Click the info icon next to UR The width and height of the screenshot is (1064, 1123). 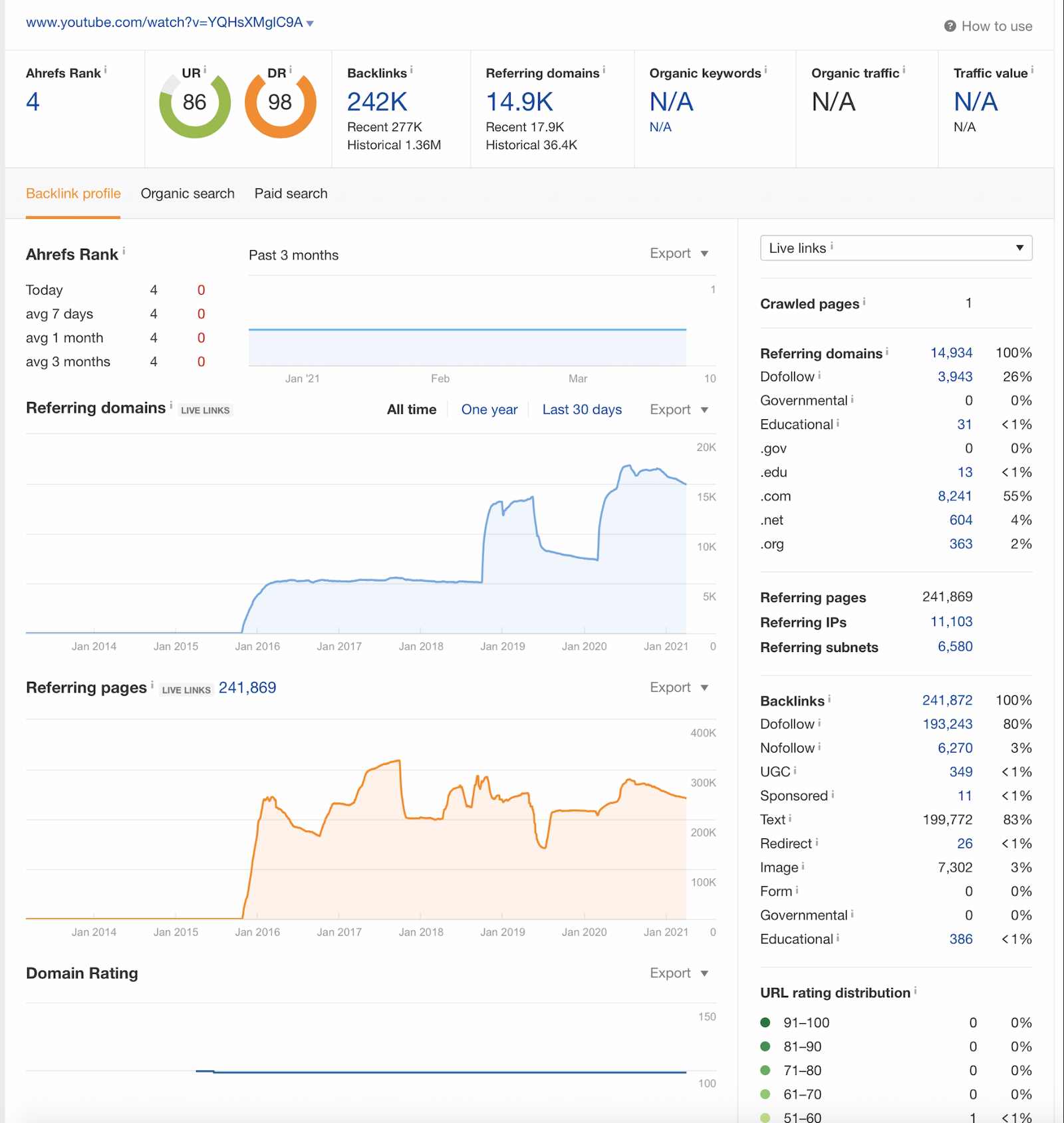coord(205,70)
